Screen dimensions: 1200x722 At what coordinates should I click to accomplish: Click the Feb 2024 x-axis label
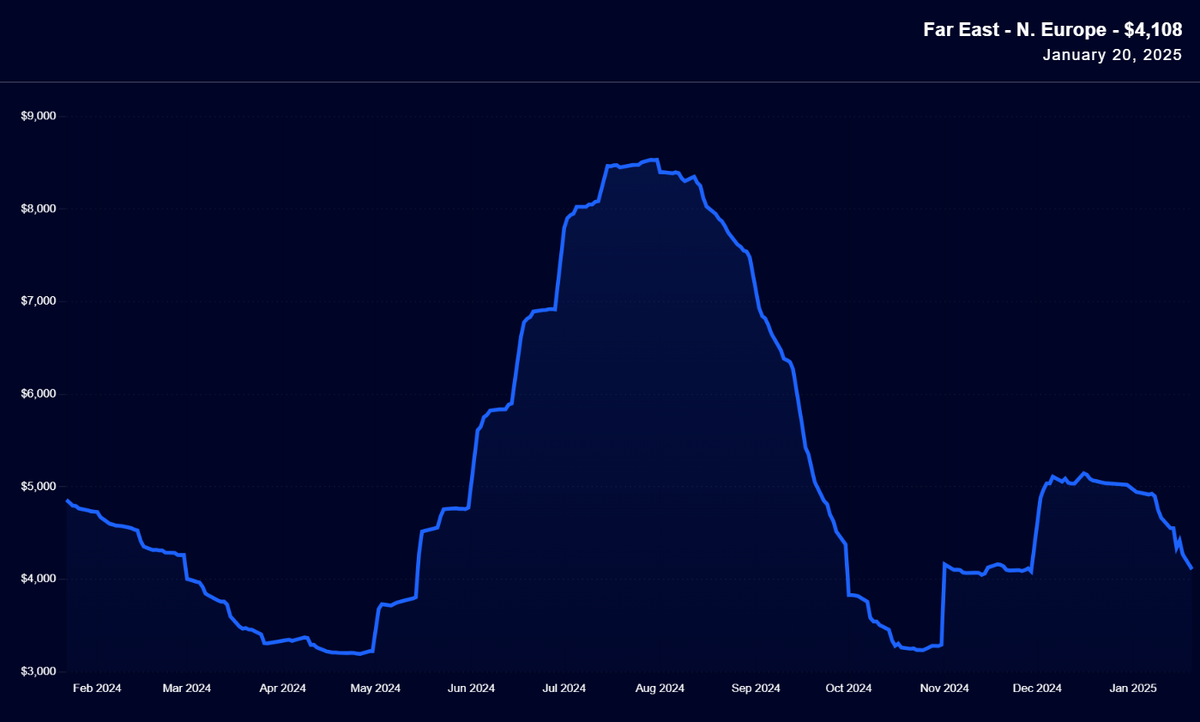(97, 688)
